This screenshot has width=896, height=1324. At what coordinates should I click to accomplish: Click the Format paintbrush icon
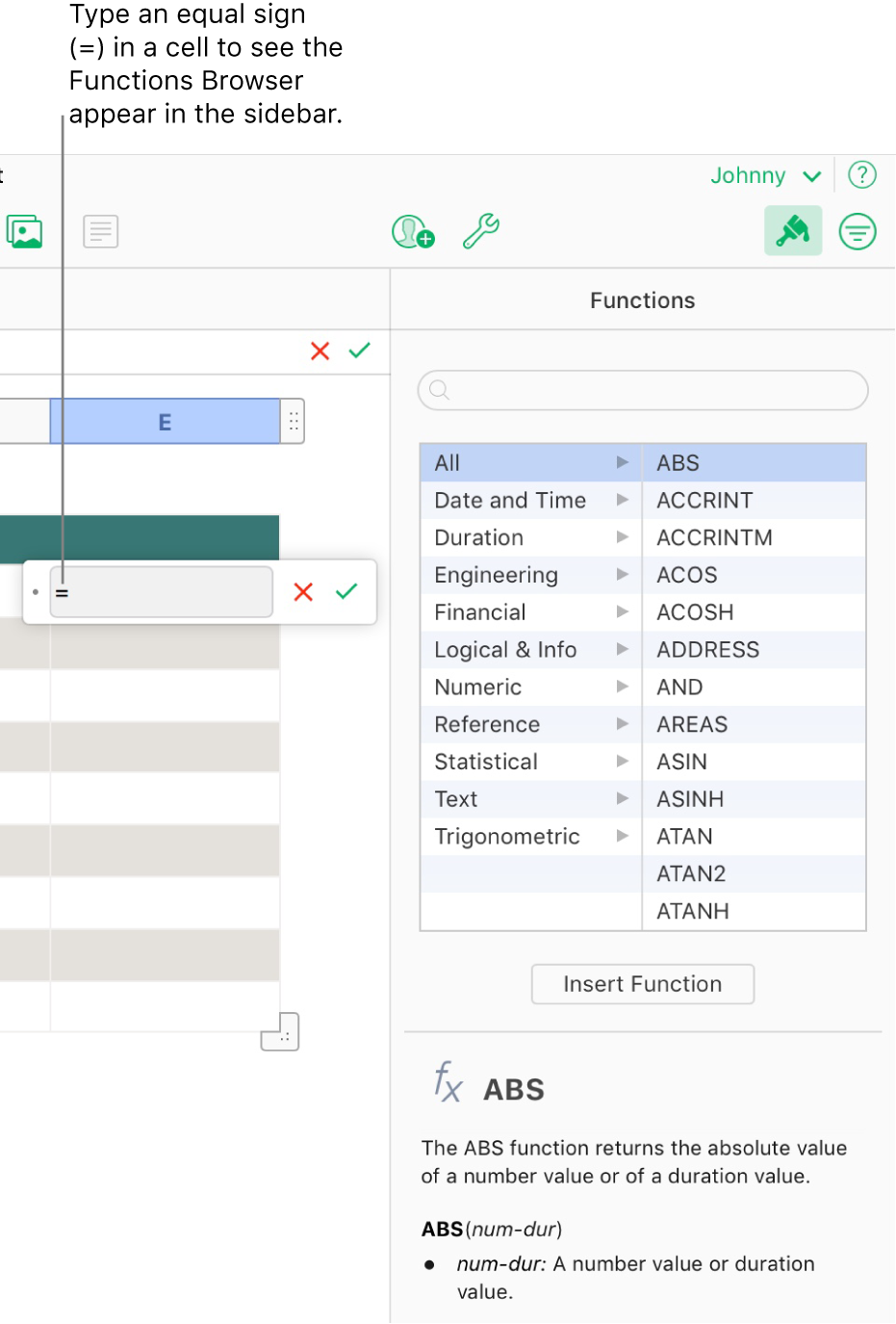pos(793,231)
